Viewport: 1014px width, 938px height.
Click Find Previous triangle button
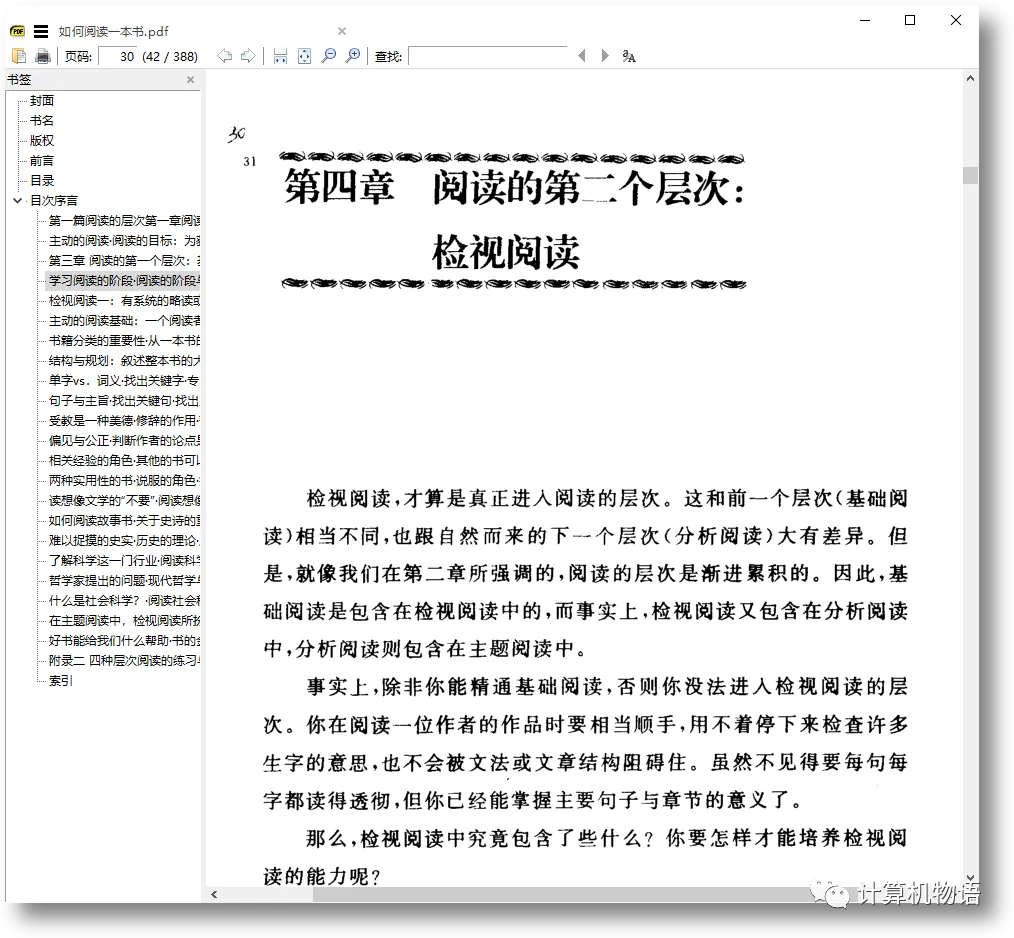click(582, 56)
